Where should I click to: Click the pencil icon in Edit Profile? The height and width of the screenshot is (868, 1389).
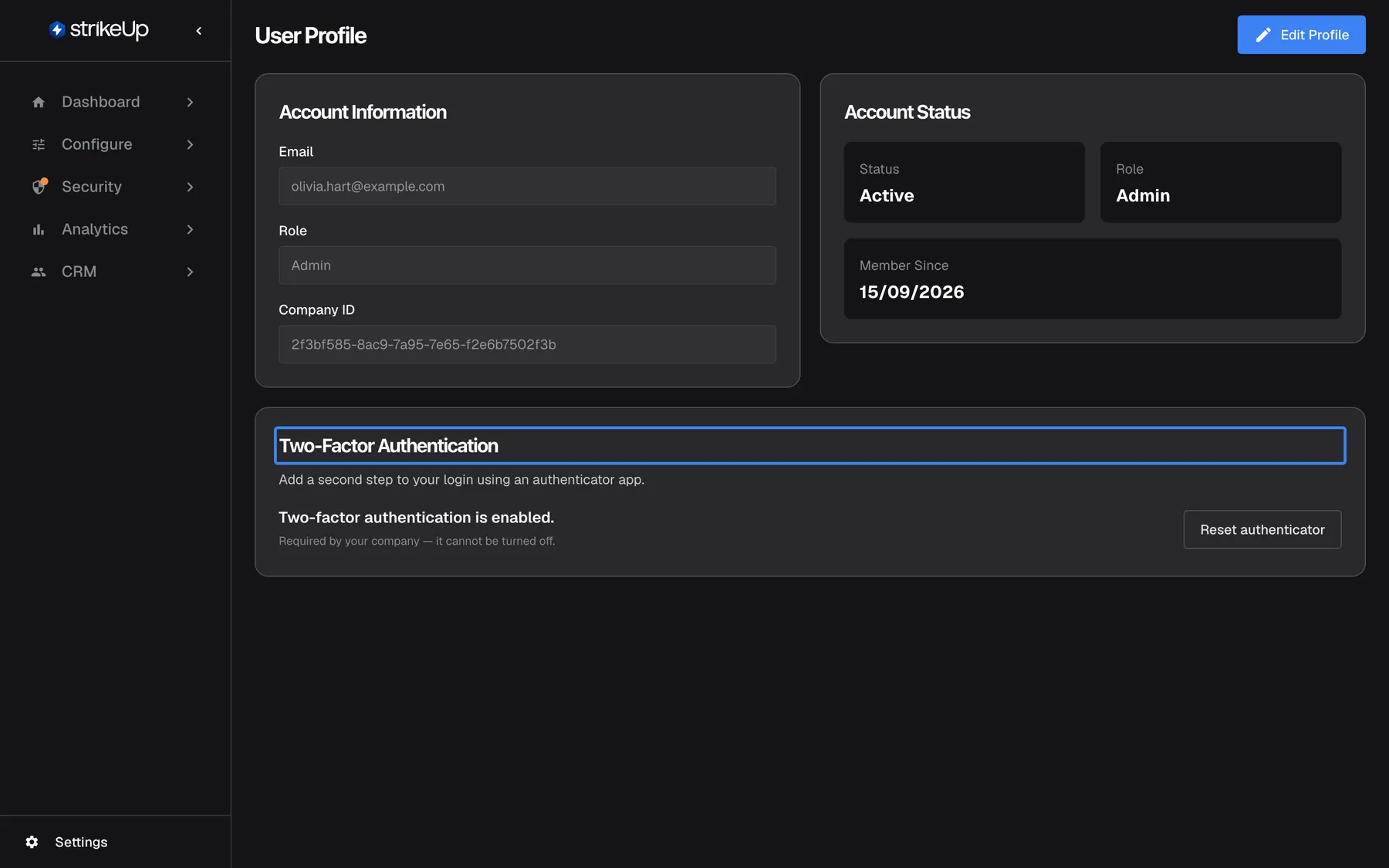(1263, 35)
